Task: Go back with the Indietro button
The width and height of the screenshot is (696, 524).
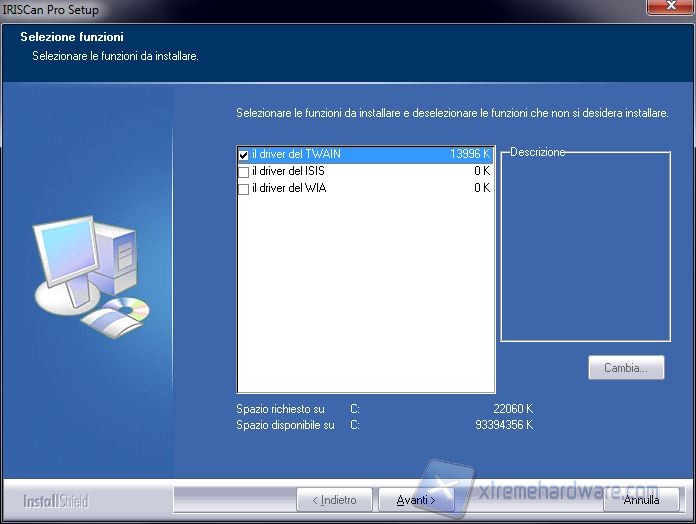Action: tap(334, 499)
